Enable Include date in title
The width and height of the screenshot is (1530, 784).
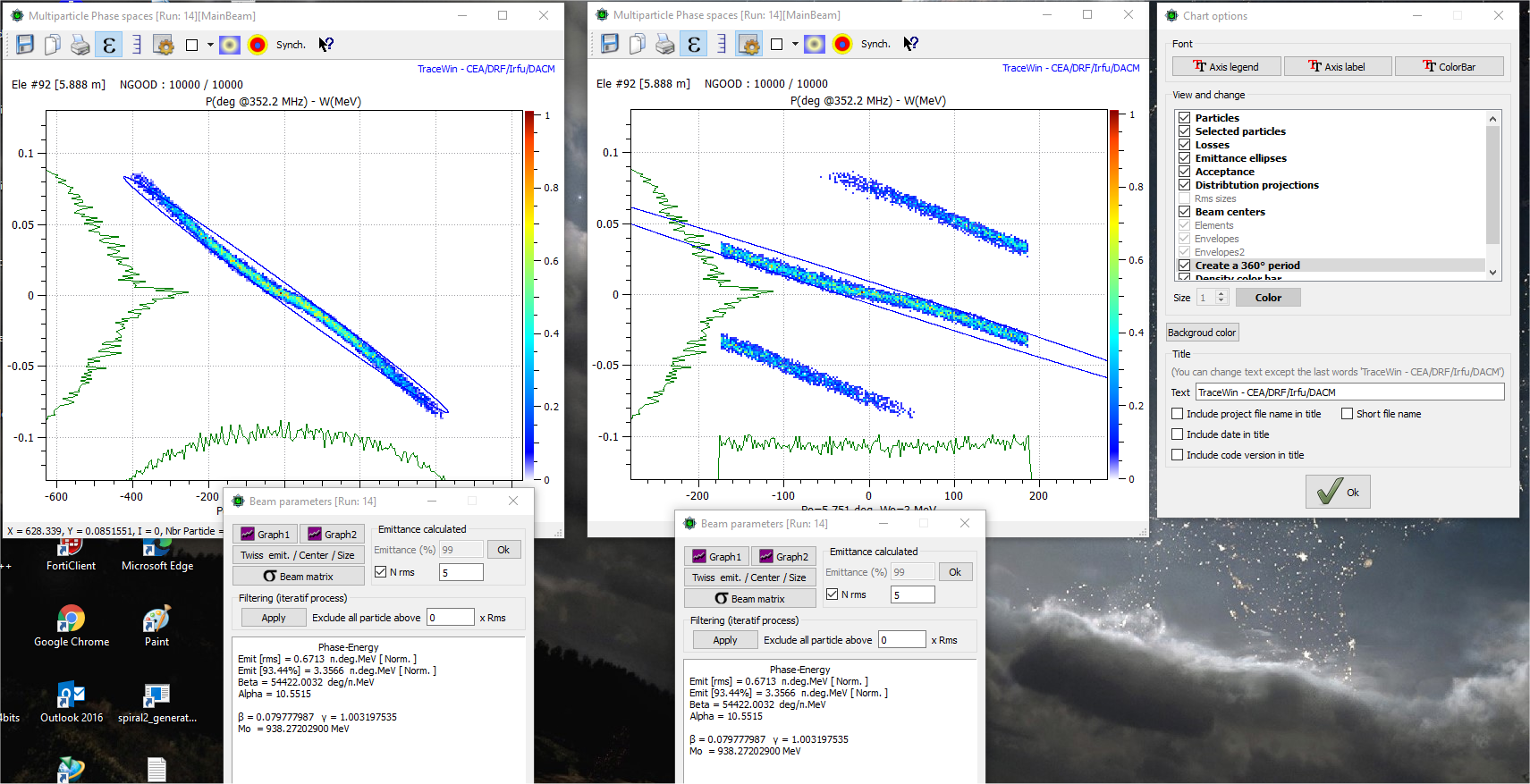coord(1178,434)
